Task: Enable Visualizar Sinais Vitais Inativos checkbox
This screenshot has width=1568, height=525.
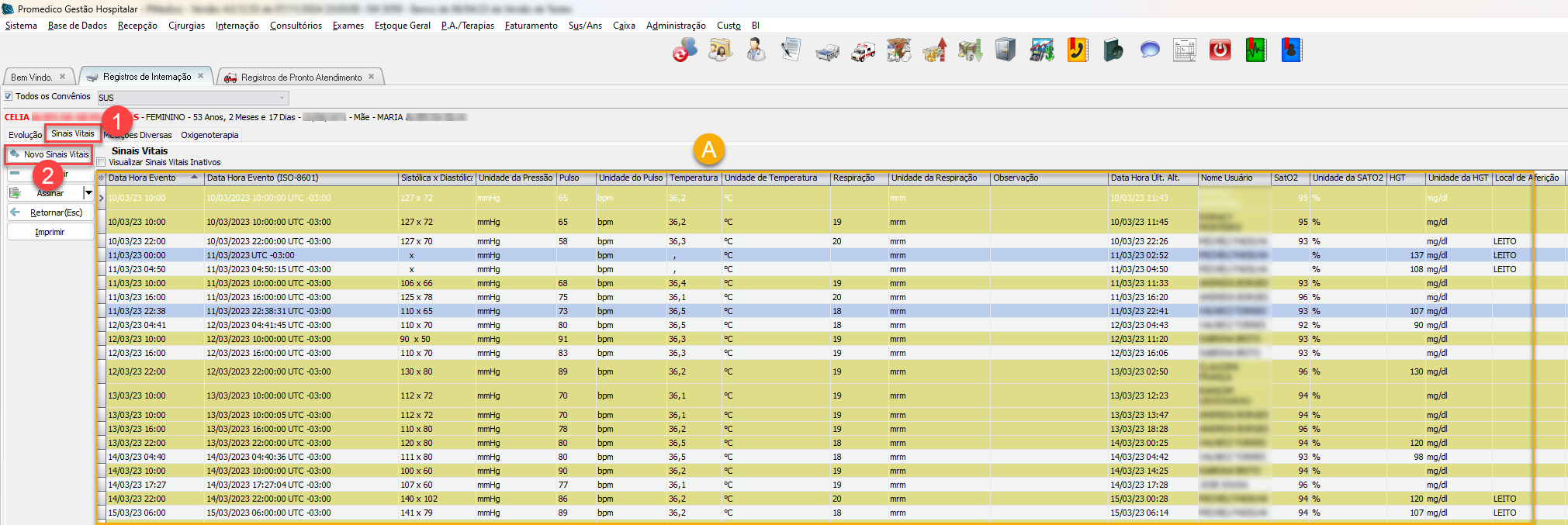Action: (102, 163)
